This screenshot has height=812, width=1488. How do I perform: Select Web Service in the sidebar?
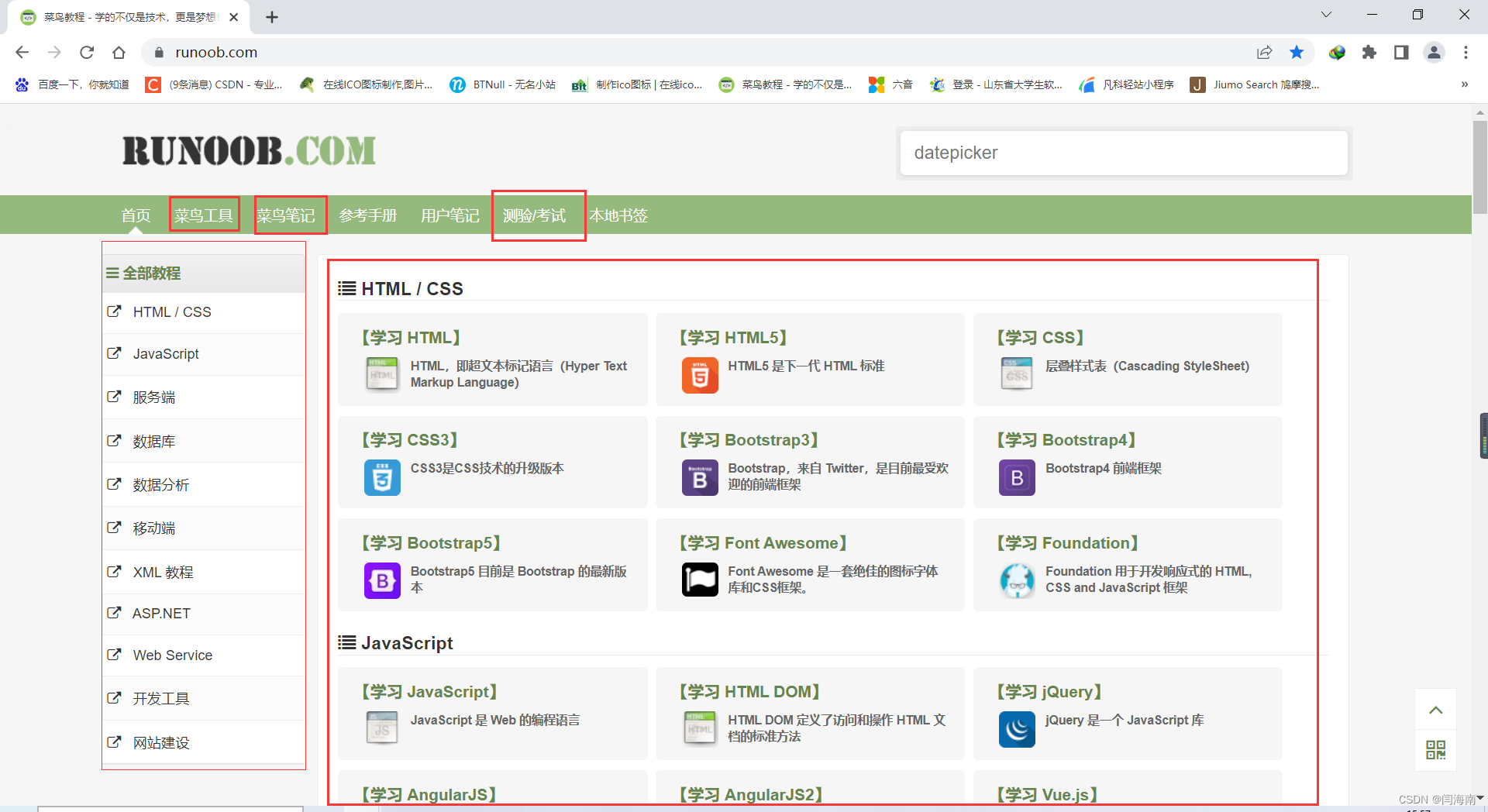coord(204,655)
